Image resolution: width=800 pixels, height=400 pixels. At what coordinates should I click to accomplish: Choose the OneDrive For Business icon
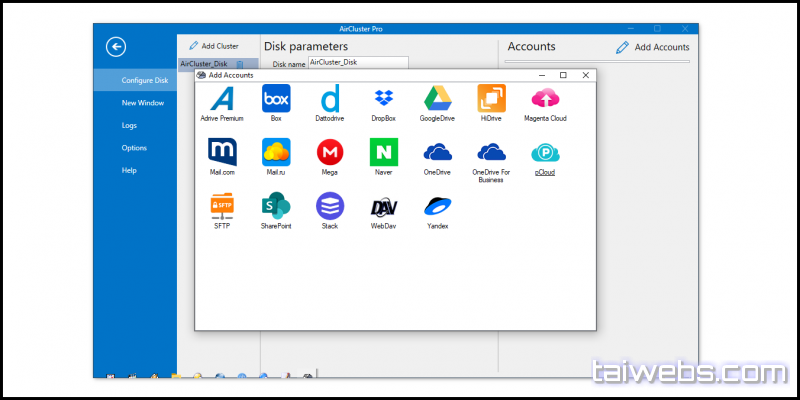[491, 152]
